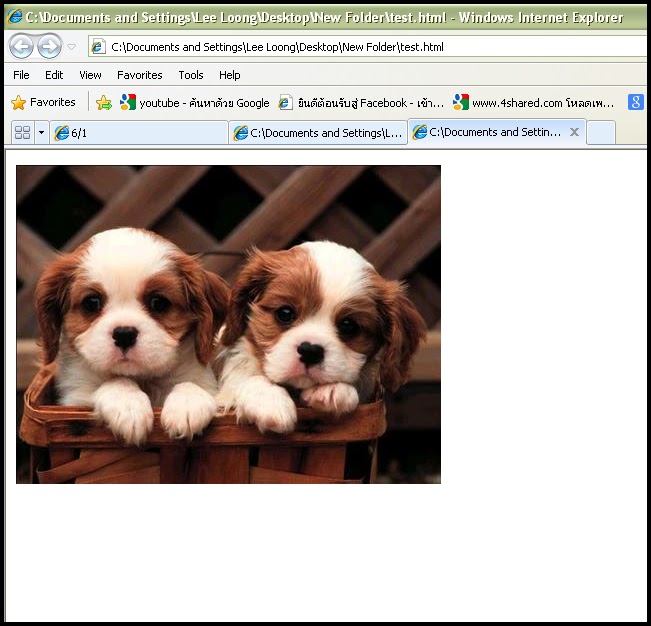
Task: Open the Quick Tabs grid button
Action: coord(22,133)
